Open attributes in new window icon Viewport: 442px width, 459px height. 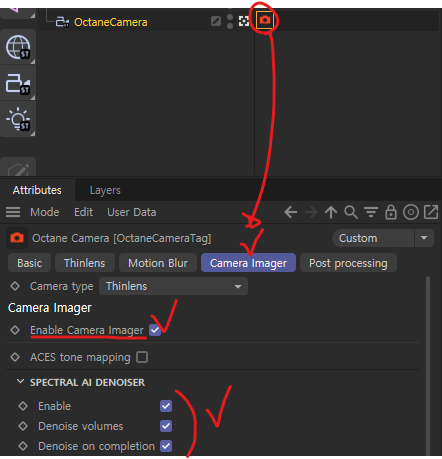coord(431,212)
